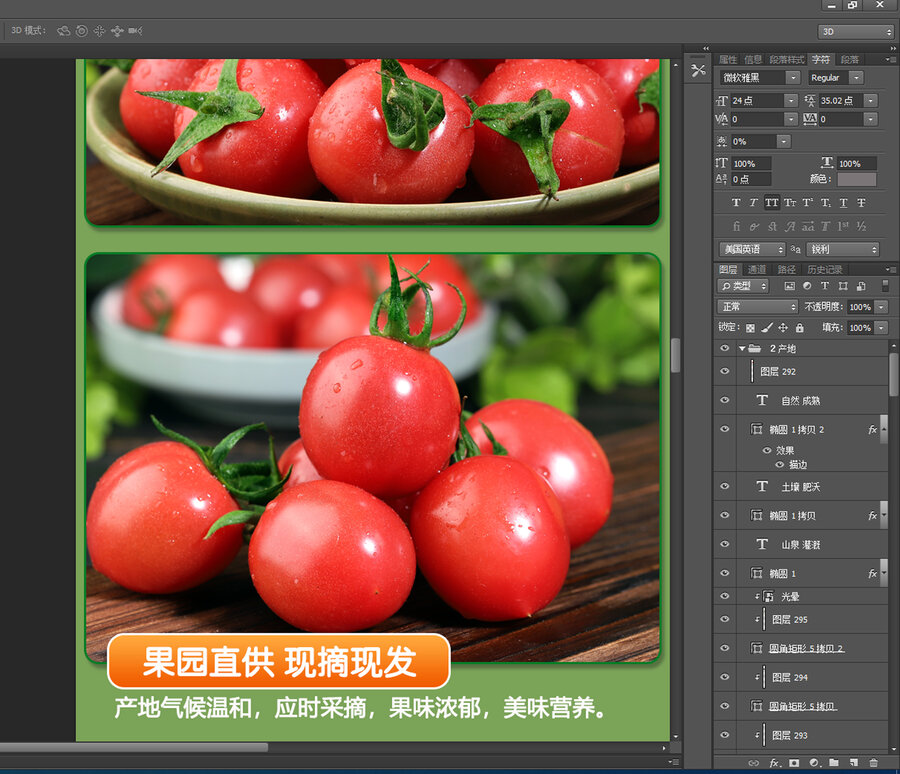Apply strikethrough text style
This screenshot has height=774, width=900.
861,203
